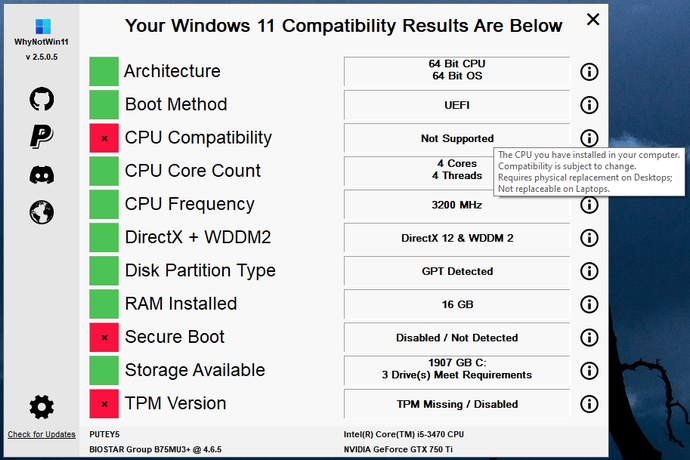Click the WhyNotWin11 Windows logo
Viewport: 690px width, 460px height.
pyautogui.click(x=43, y=26)
